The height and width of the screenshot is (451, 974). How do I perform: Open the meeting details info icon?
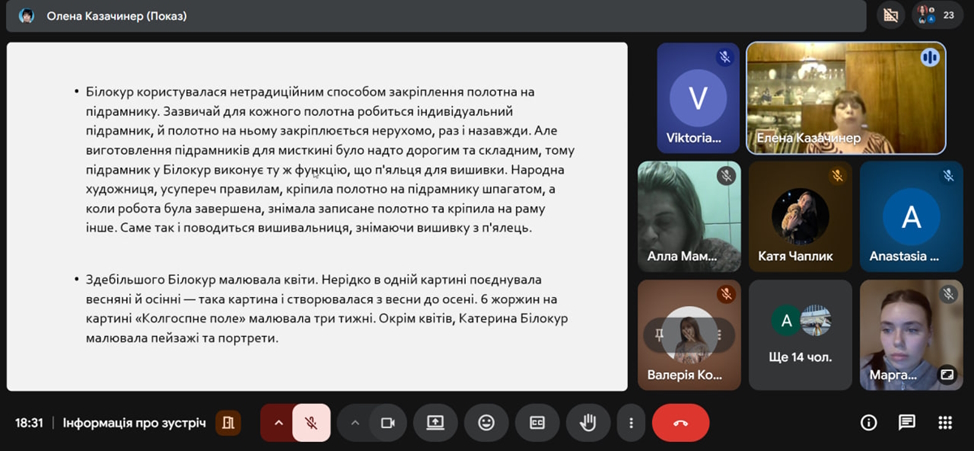pyautogui.click(x=868, y=423)
